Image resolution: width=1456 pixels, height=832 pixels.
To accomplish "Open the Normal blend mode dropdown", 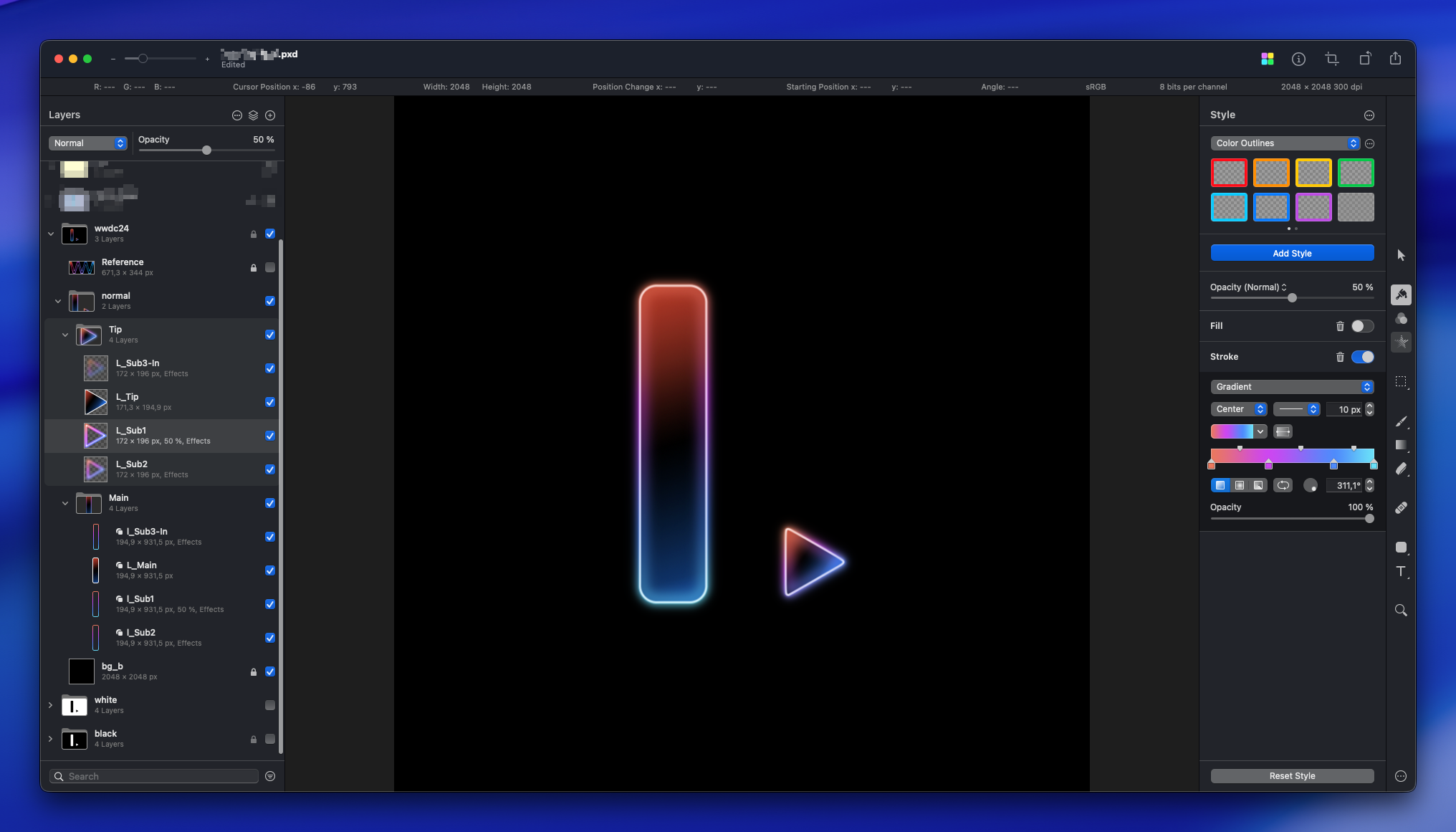I will pos(88,143).
